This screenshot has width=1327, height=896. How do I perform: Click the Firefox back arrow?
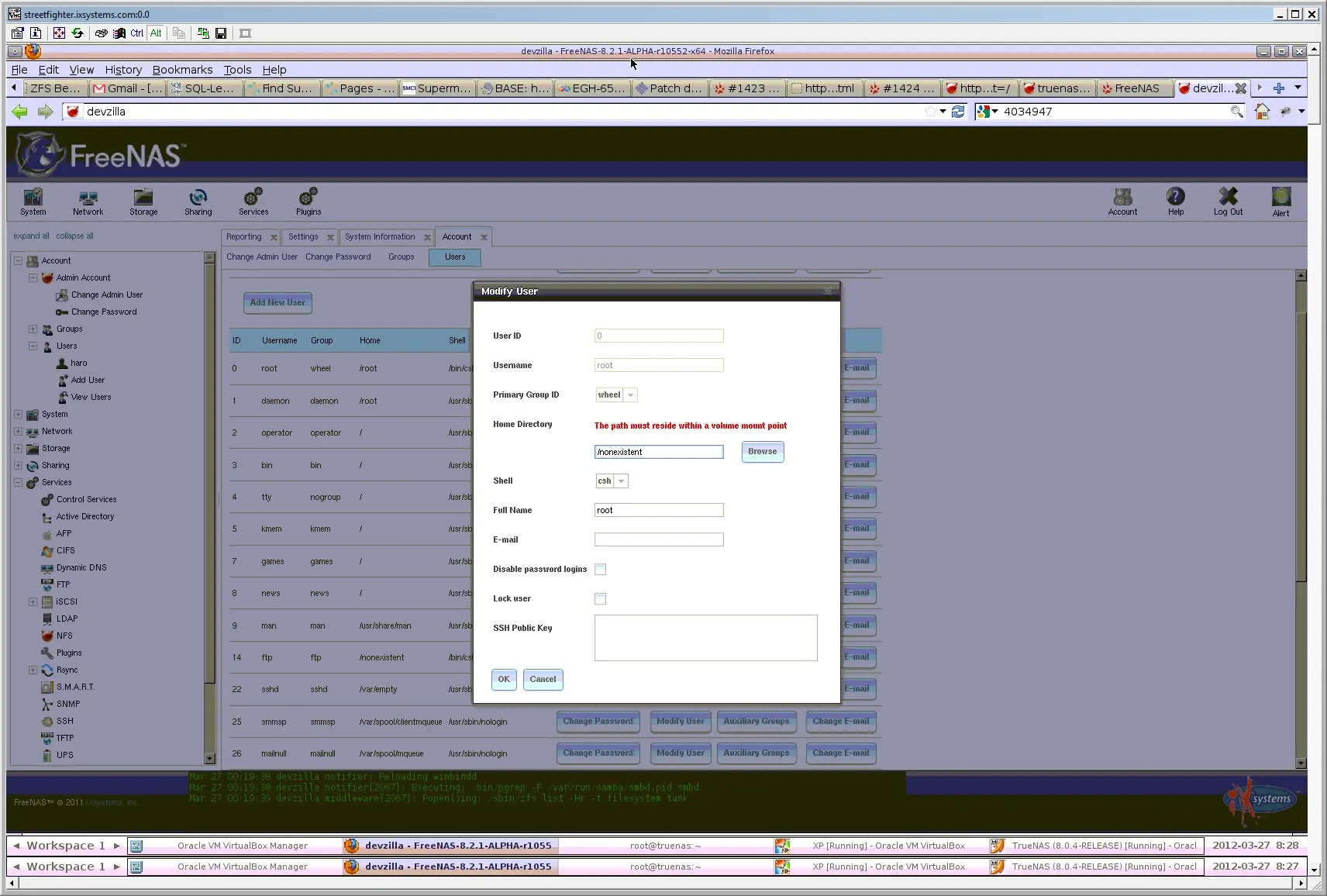tap(20, 112)
